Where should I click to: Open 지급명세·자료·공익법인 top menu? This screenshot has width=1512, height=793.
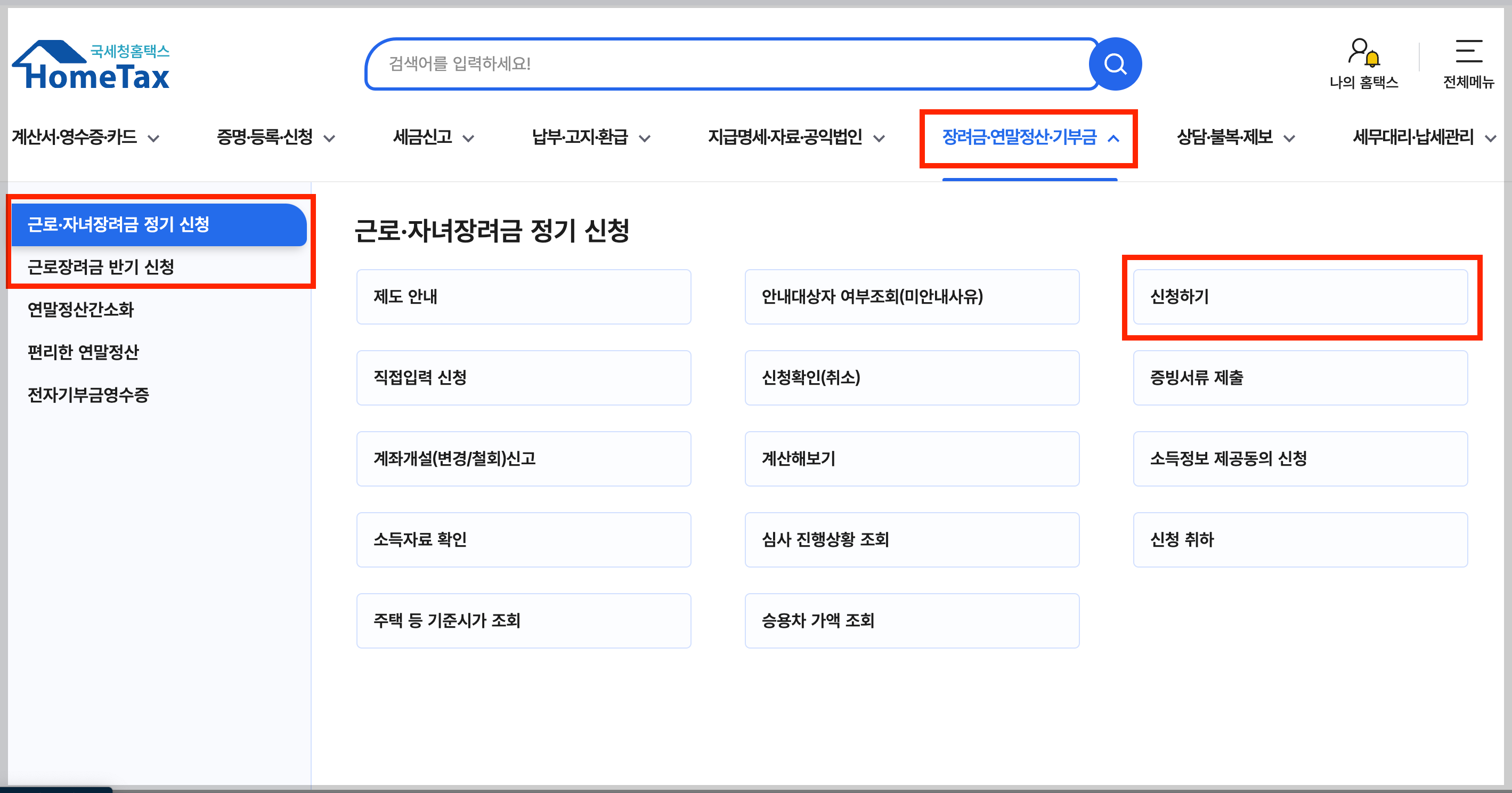pos(785,137)
